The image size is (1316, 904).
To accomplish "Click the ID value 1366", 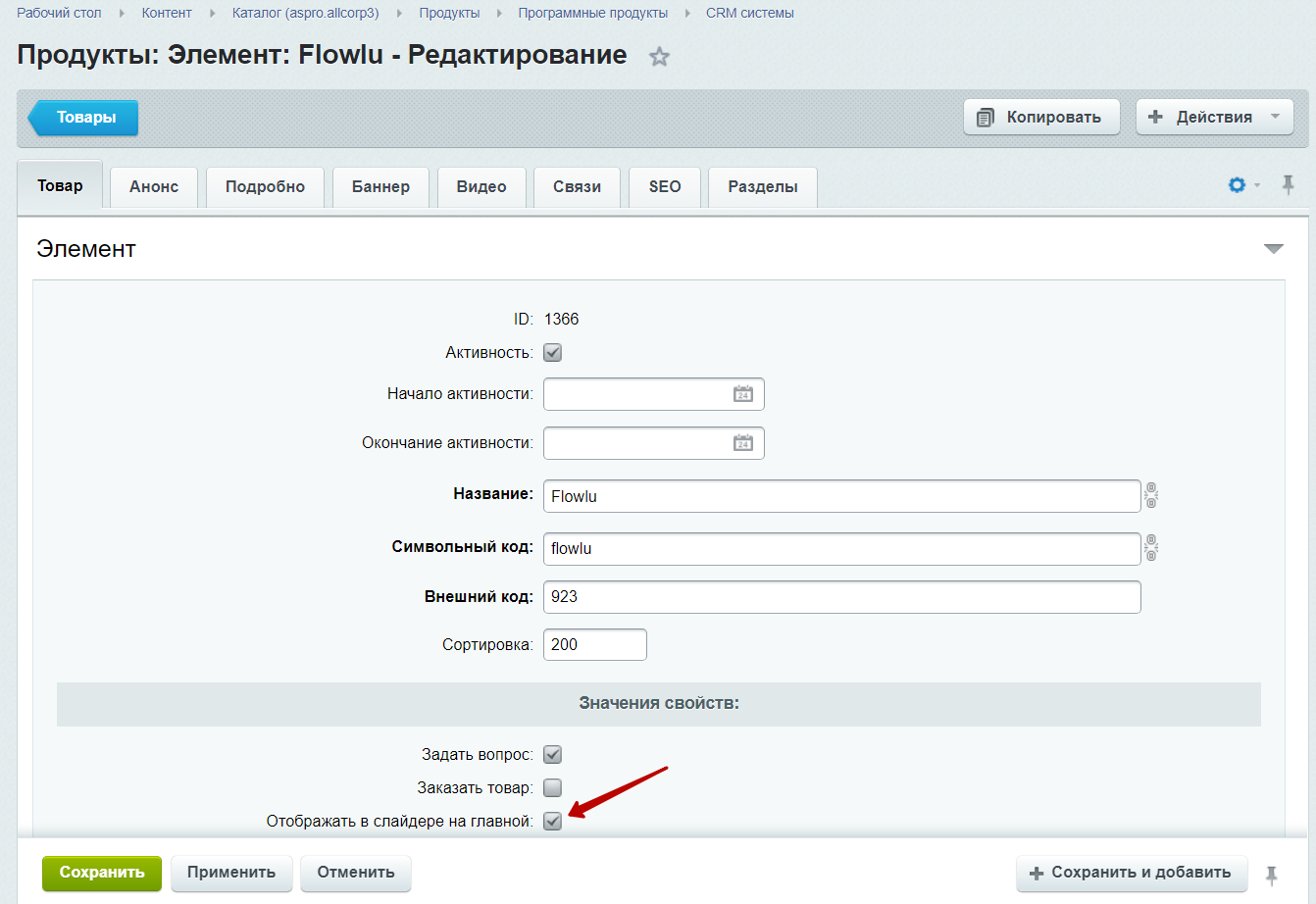I will click(x=562, y=320).
